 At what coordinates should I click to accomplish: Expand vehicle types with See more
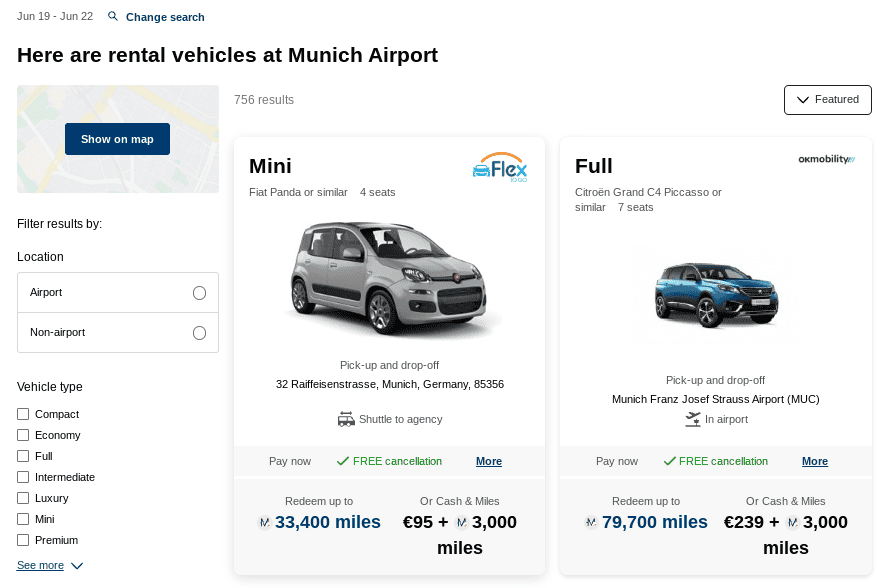tap(49, 566)
